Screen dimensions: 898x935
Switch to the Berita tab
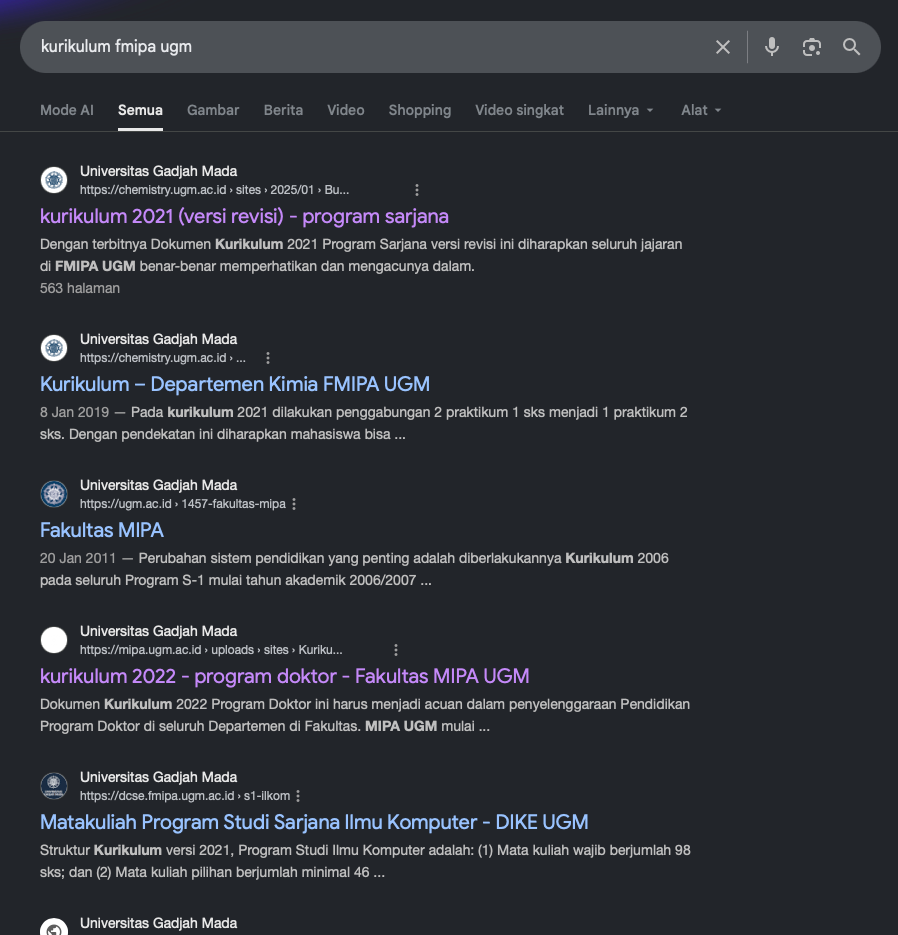click(x=283, y=110)
